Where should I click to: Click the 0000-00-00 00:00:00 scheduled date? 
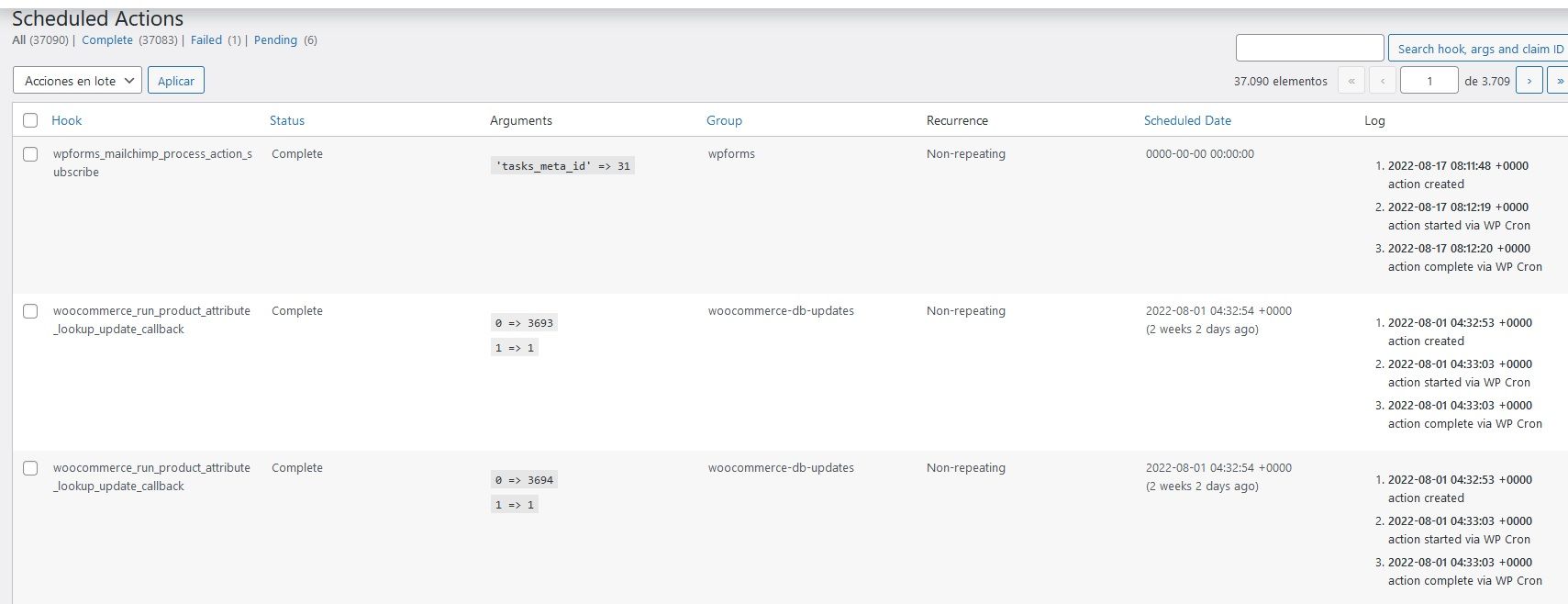[1199, 154]
